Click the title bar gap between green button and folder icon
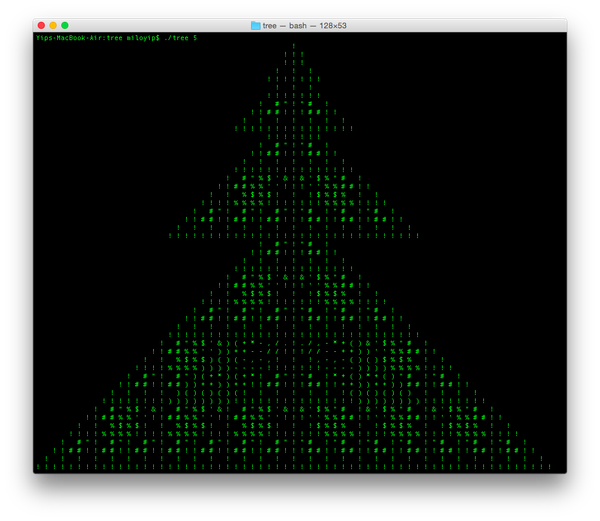Viewport: 600px width, 521px height. tap(160, 25)
